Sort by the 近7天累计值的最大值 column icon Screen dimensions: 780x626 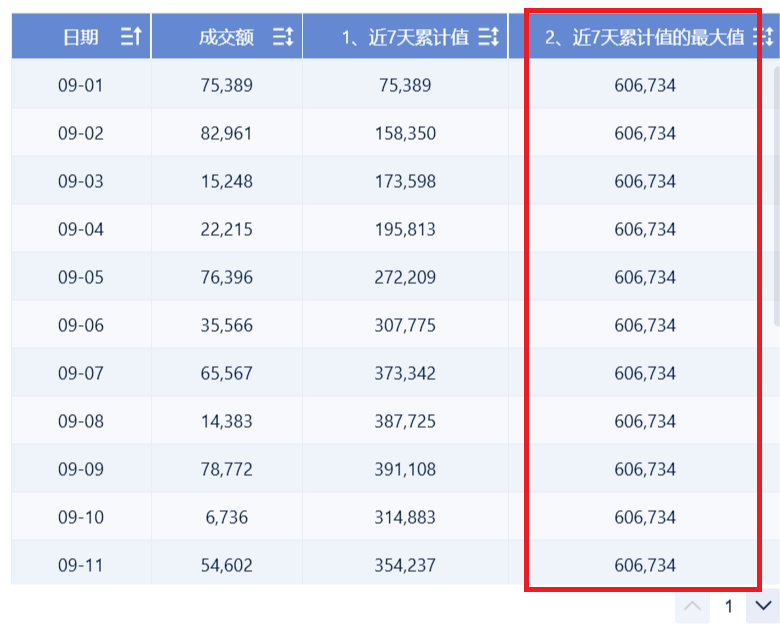coord(763,36)
